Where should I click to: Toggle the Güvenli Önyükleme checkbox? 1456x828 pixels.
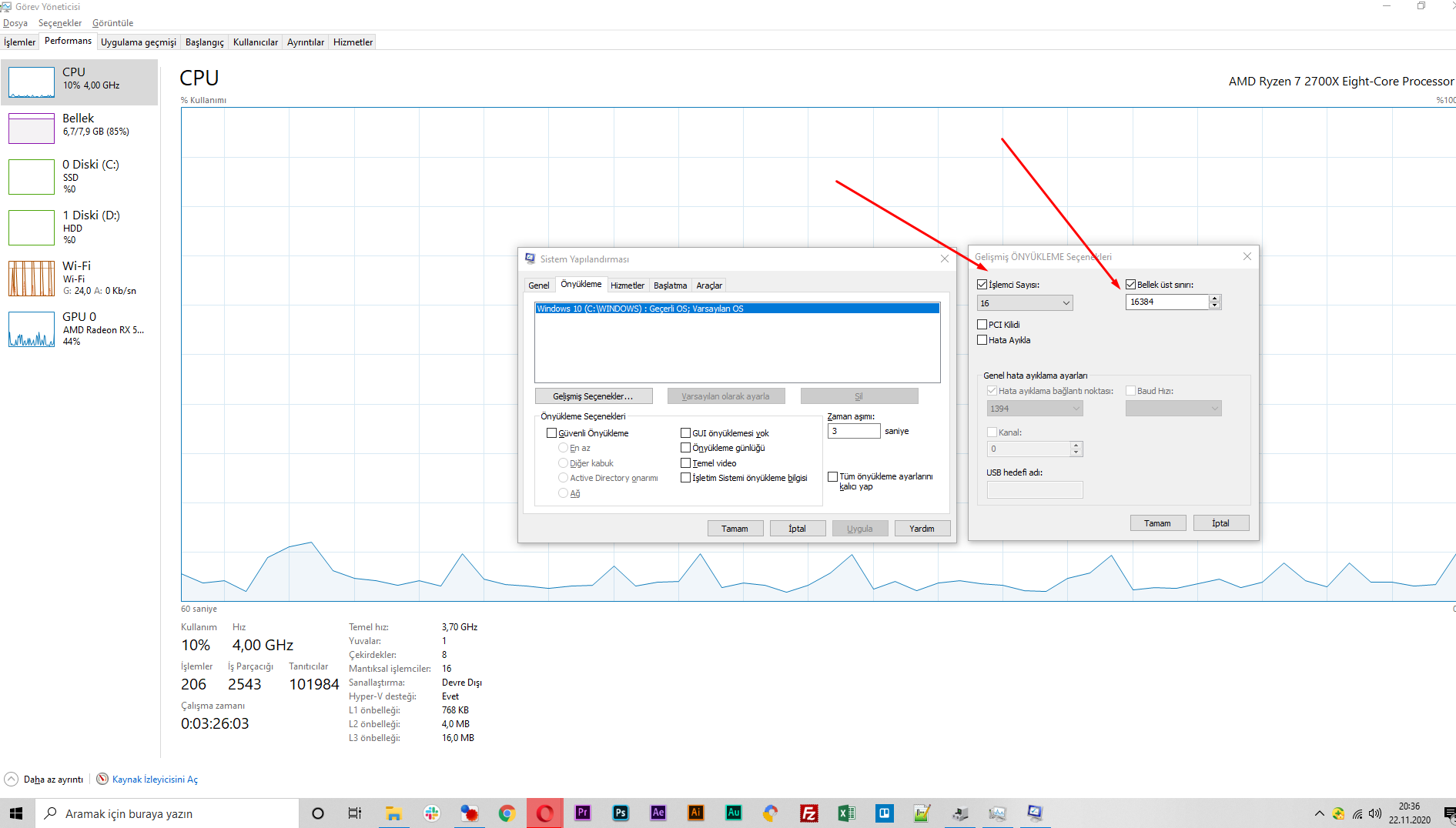(x=551, y=433)
